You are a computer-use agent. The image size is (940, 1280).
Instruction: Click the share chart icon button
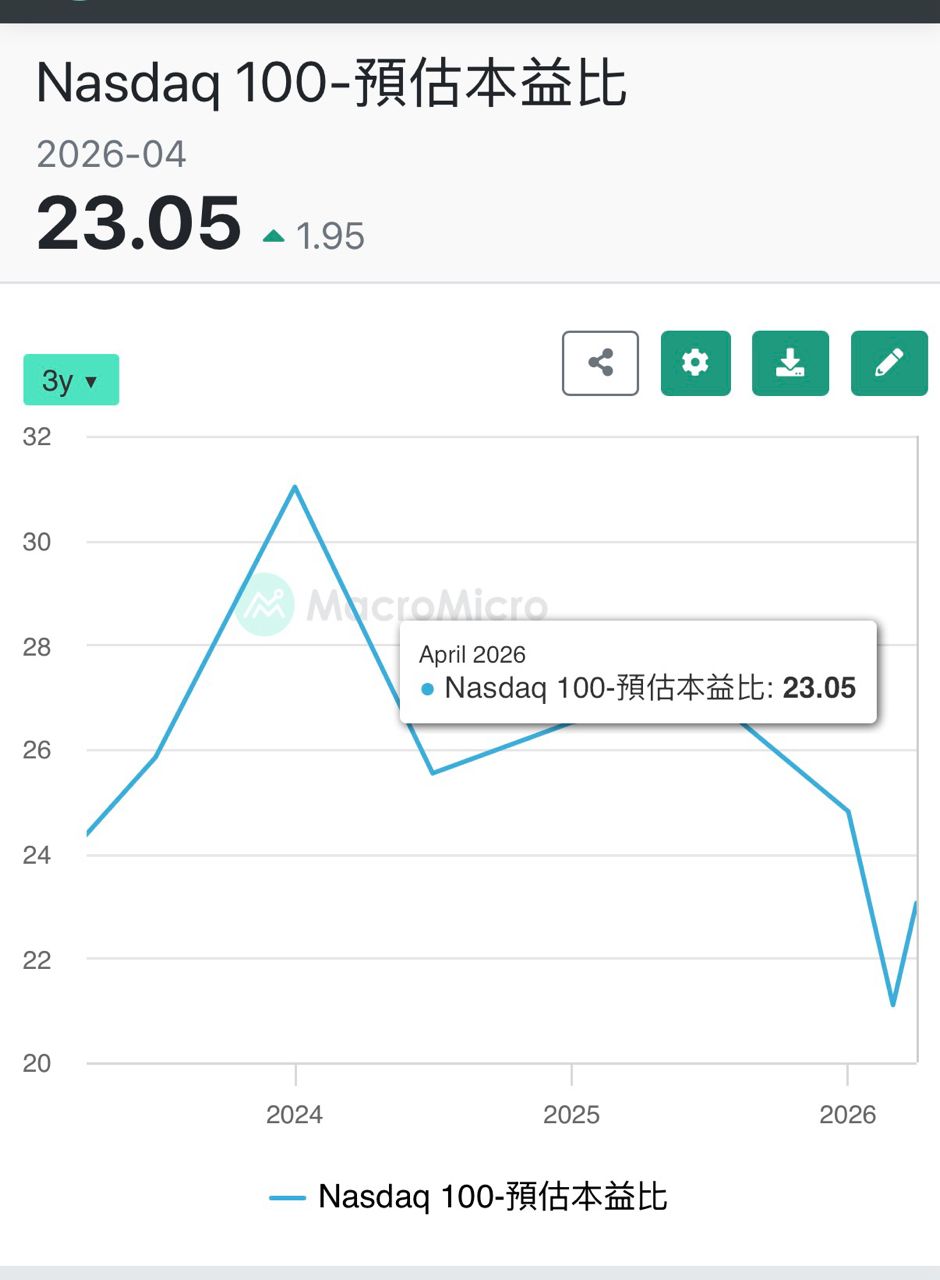click(600, 363)
